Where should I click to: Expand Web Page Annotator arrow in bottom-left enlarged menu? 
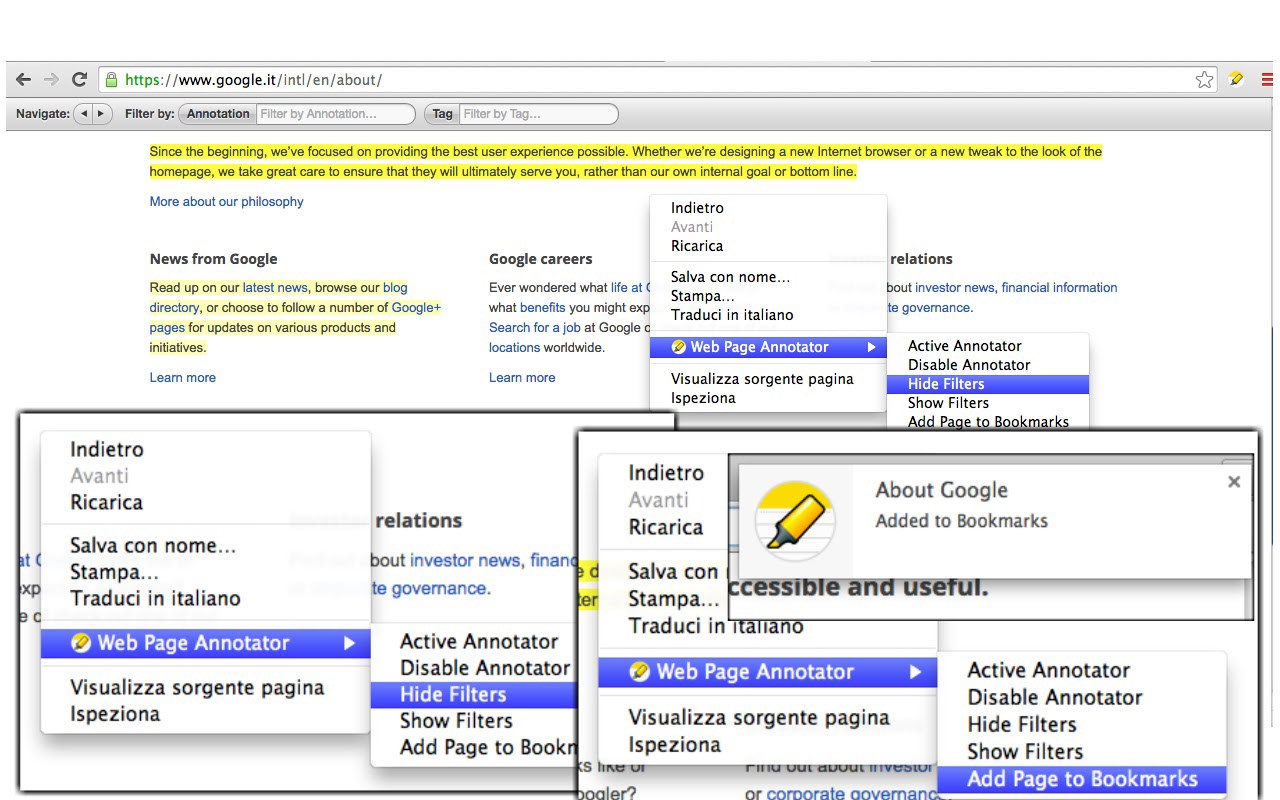pyautogui.click(x=349, y=643)
